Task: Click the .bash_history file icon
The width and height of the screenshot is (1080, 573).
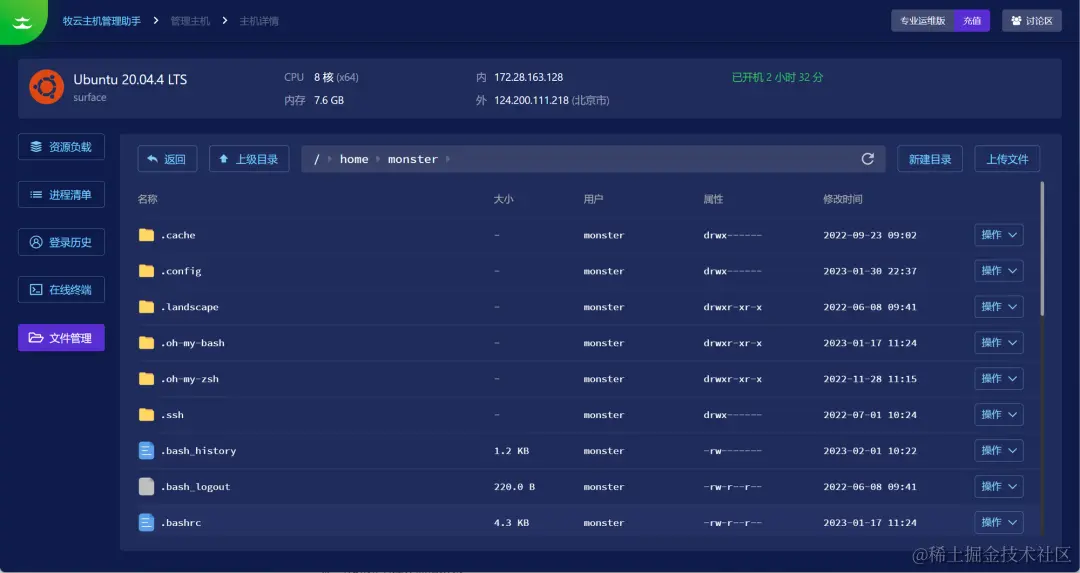Action: pyautogui.click(x=146, y=450)
